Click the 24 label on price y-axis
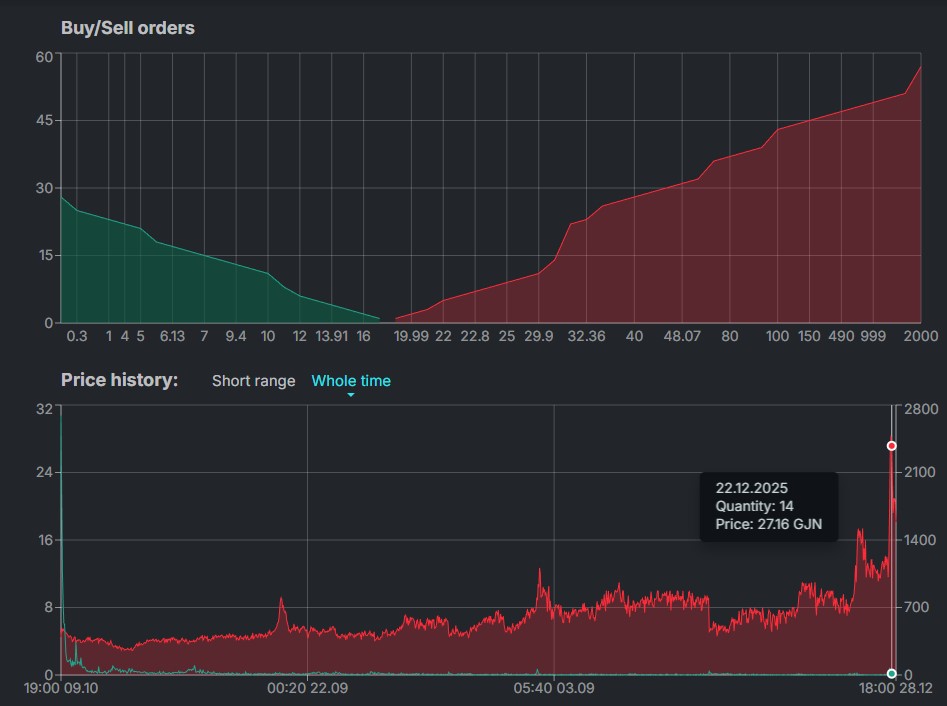Image resolution: width=947 pixels, height=706 pixels. tap(44, 472)
